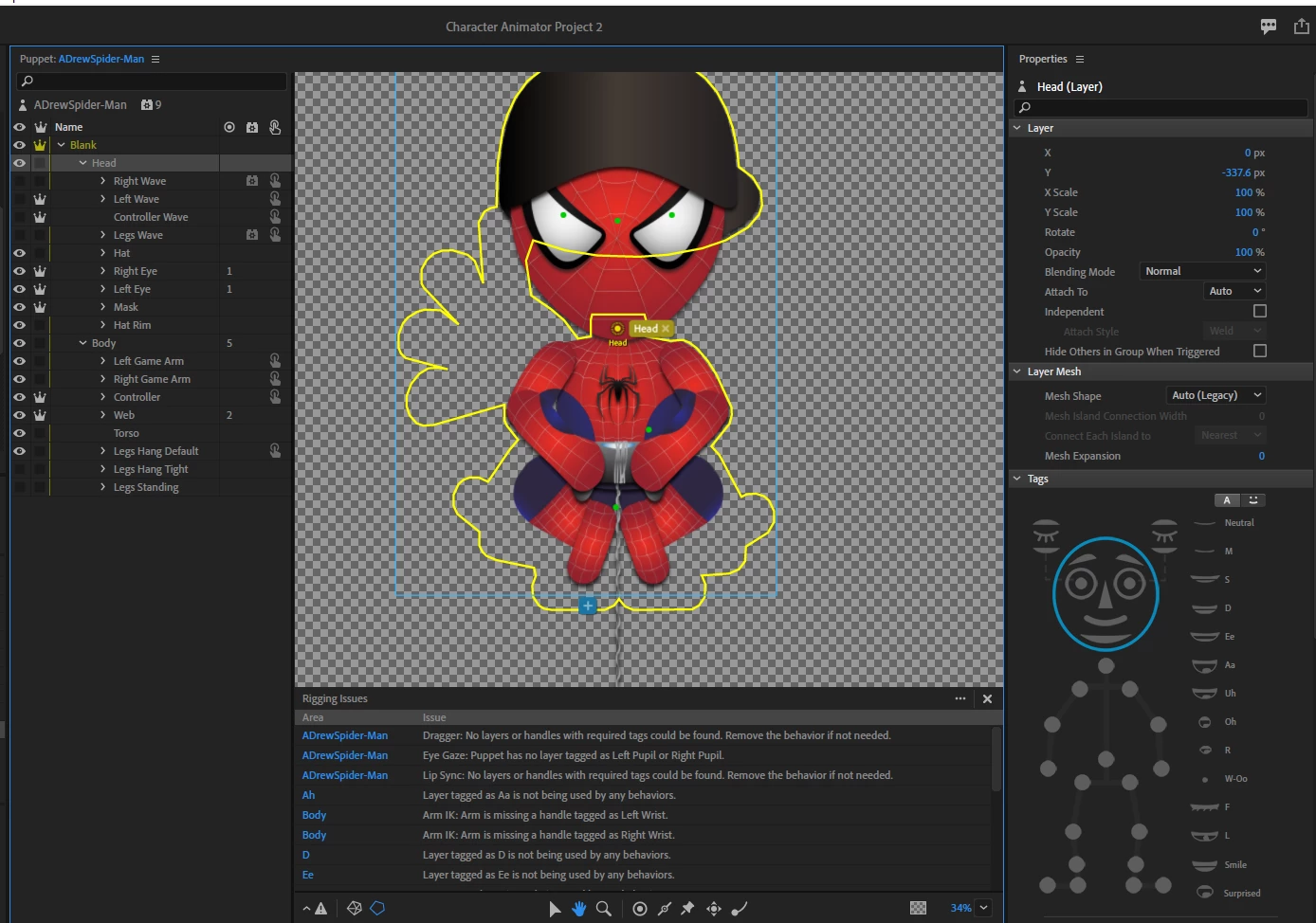Click the ADrewSpider-Man puppet title link
The height and width of the screenshot is (923, 1316).
[x=101, y=59]
